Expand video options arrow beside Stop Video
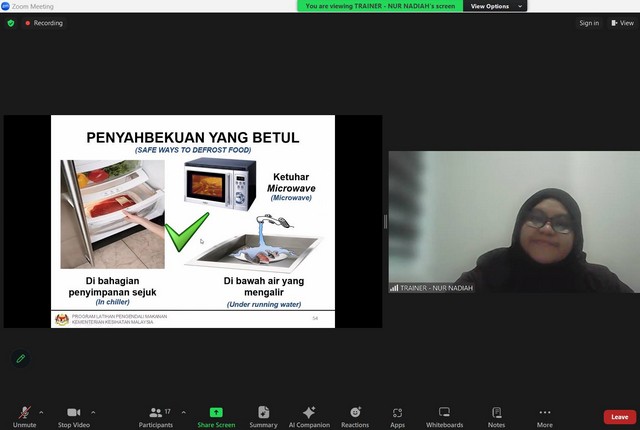 (x=93, y=412)
